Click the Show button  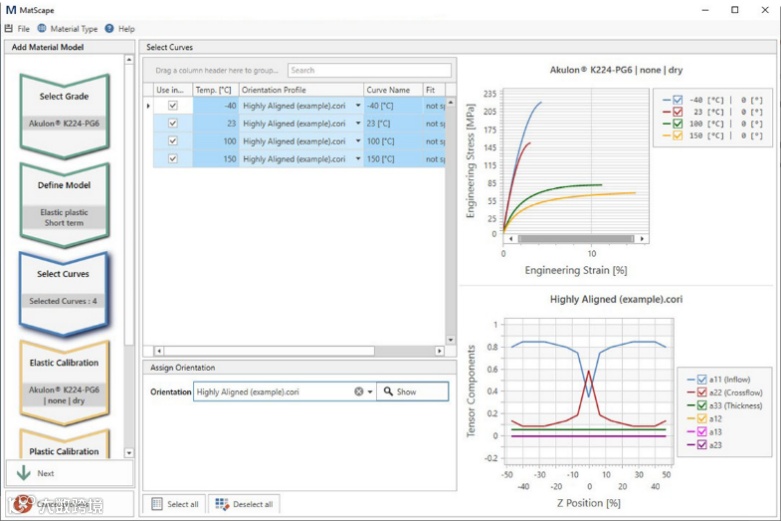(x=412, y=391)
